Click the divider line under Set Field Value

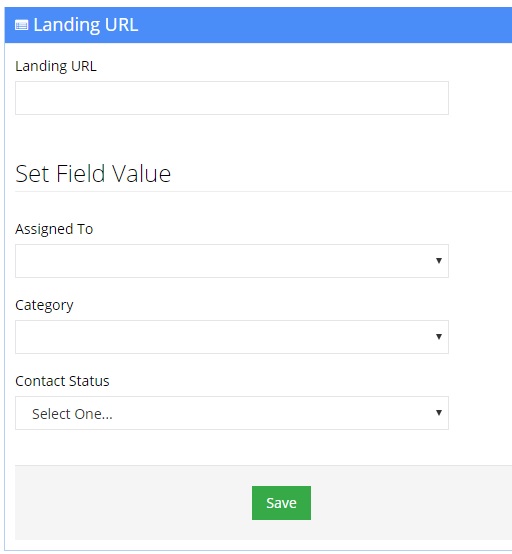(263, 191)
